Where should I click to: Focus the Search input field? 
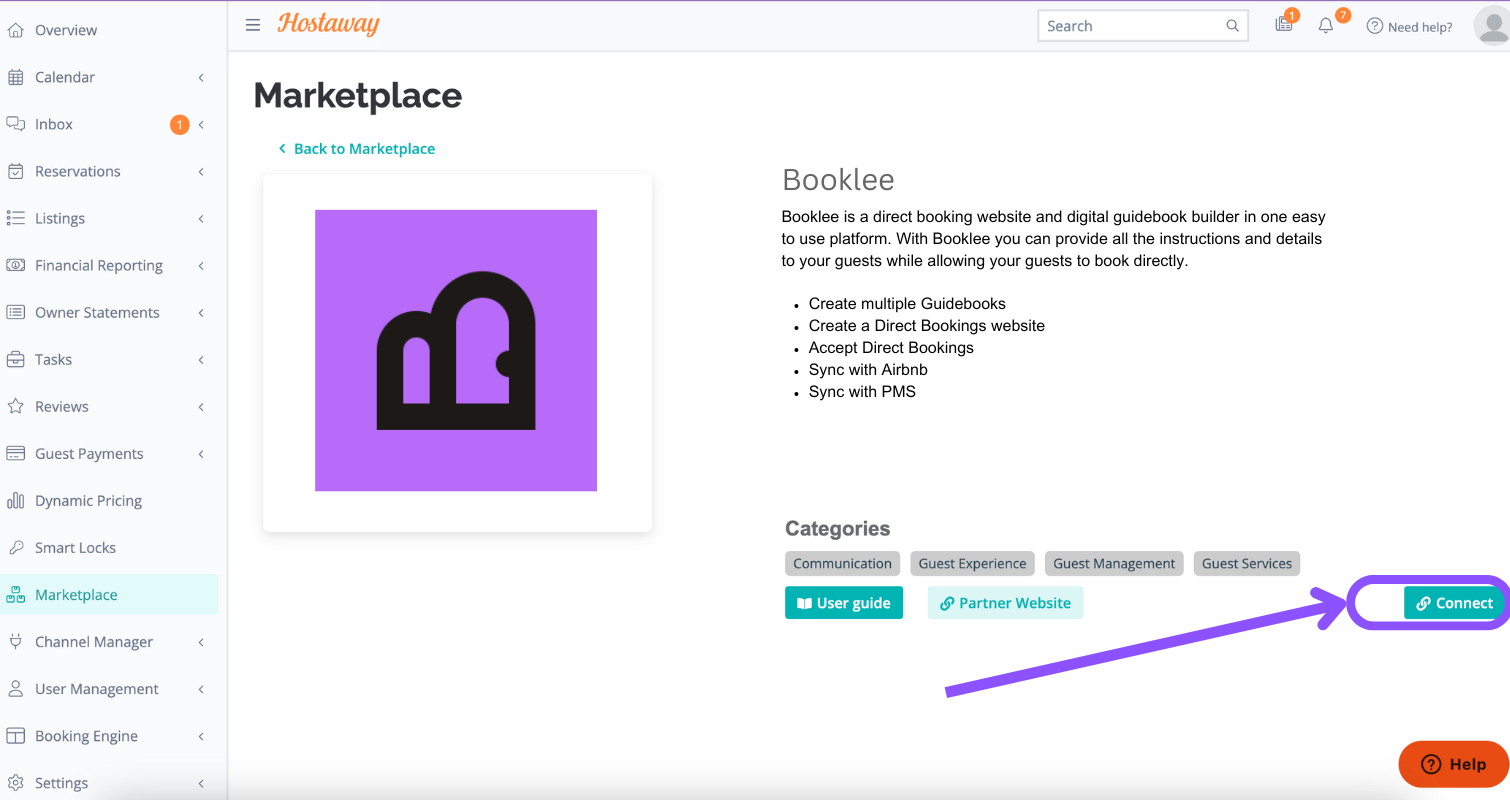(1143, 26)
